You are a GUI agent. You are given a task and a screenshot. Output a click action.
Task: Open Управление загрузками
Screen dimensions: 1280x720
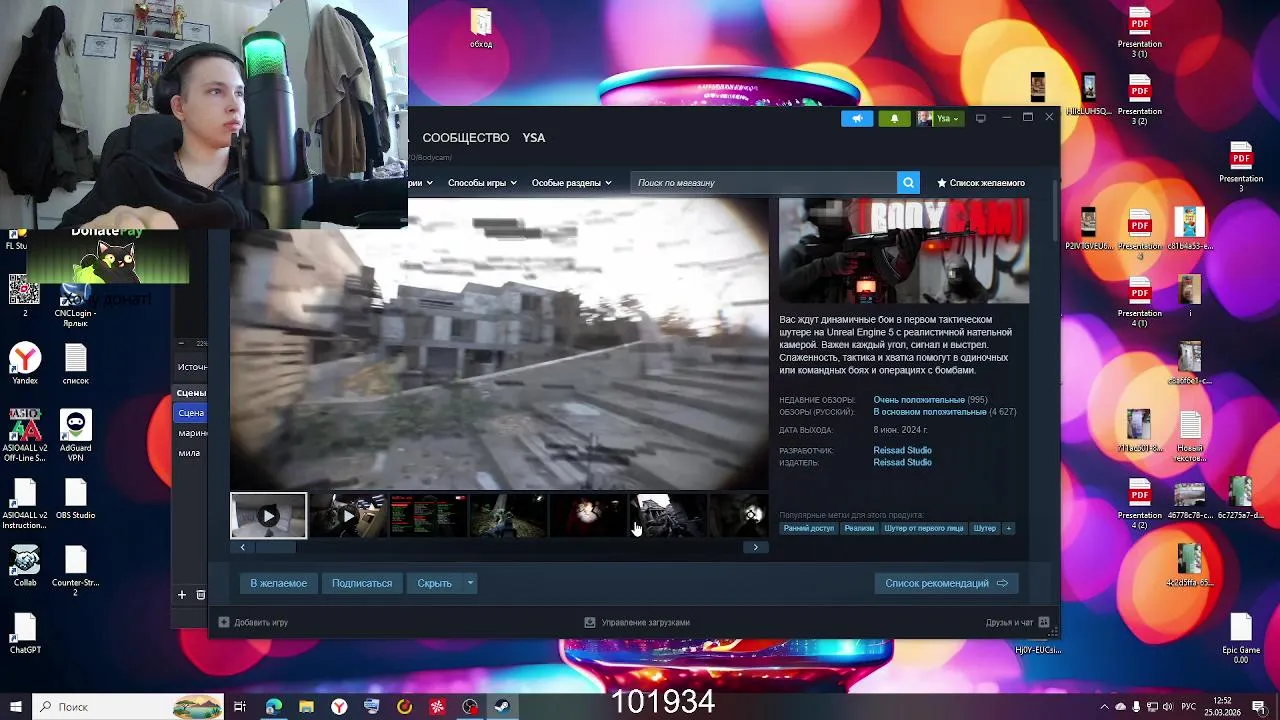click(637, 622)
